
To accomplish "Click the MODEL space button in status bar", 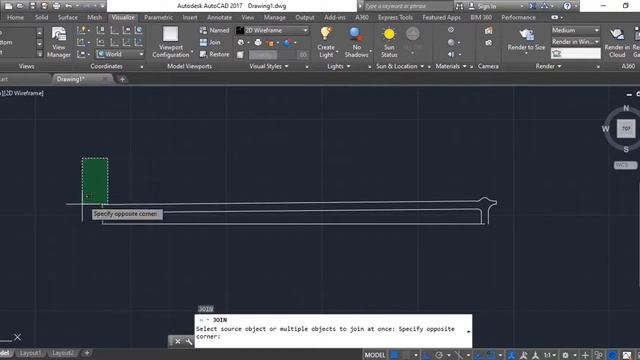I will point(374,355).
